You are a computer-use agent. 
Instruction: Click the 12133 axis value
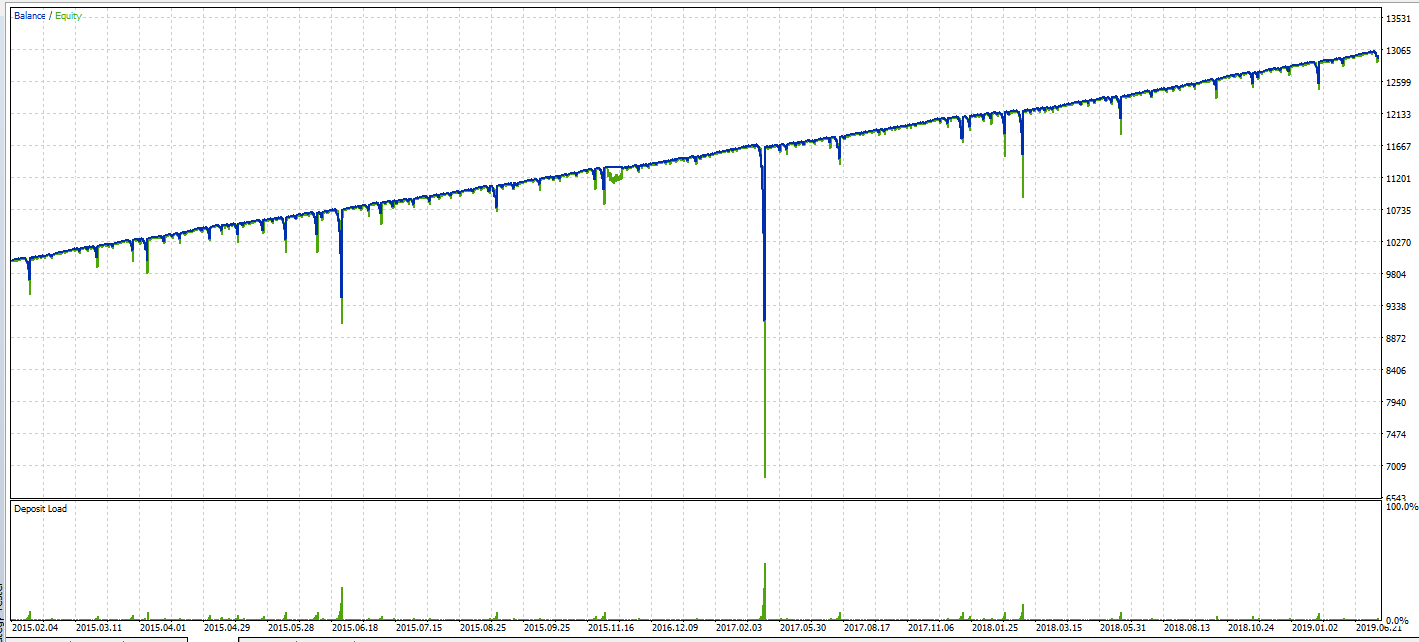tap(1398, 114)
